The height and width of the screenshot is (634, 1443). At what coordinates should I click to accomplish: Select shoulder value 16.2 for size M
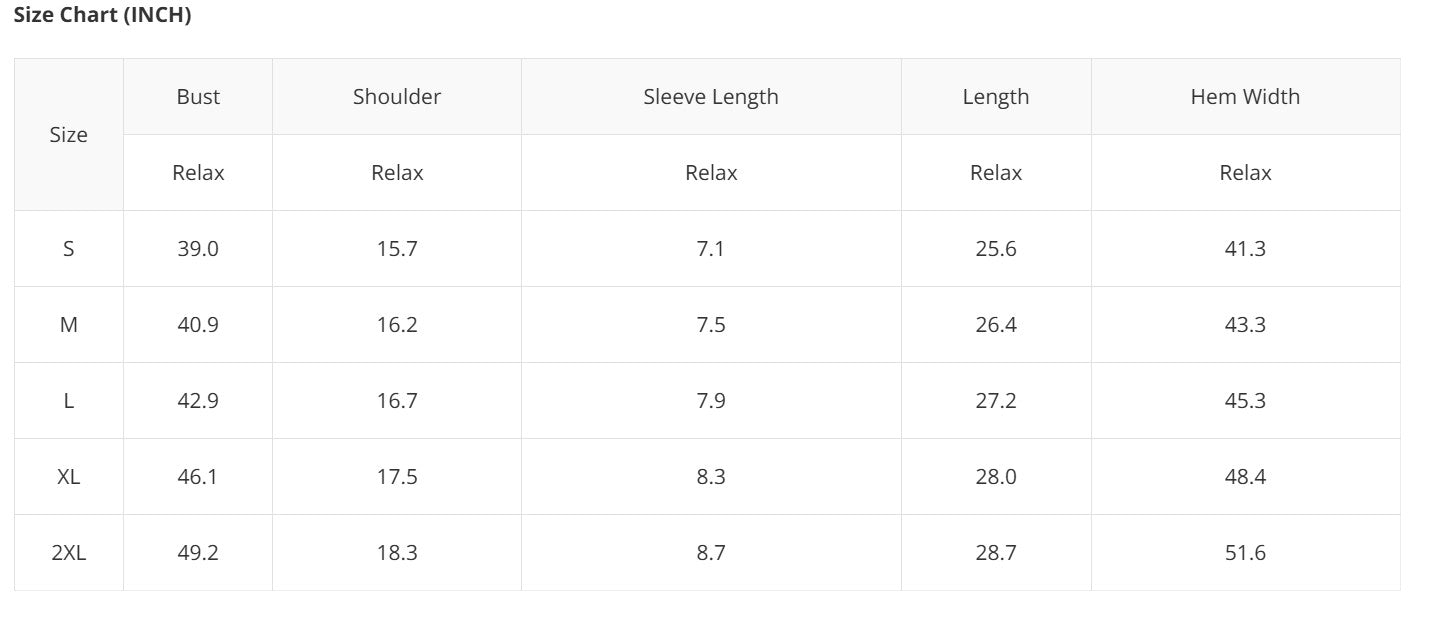tap(397, 325)
